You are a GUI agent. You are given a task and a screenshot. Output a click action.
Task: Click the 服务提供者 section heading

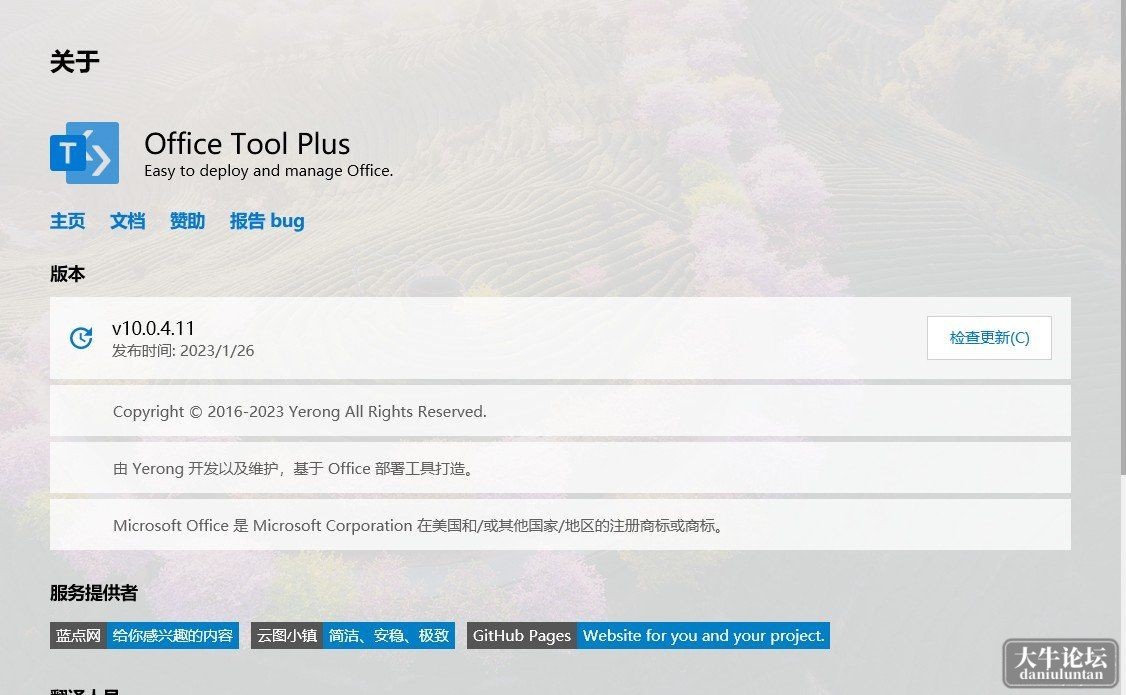click(x=93, y=593)
